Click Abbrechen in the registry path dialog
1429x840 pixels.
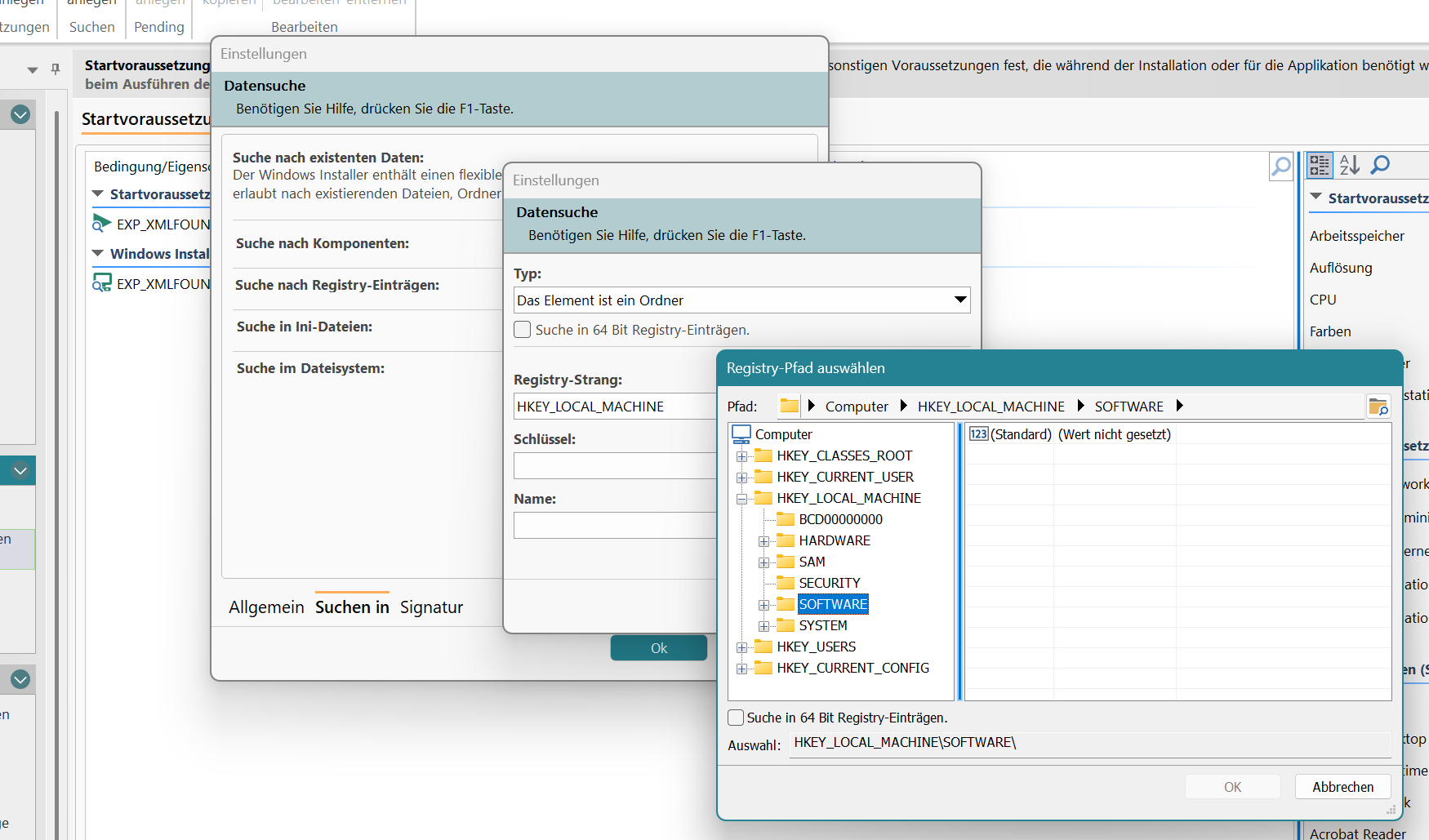pyautogui.click(x=1342, y=787)
